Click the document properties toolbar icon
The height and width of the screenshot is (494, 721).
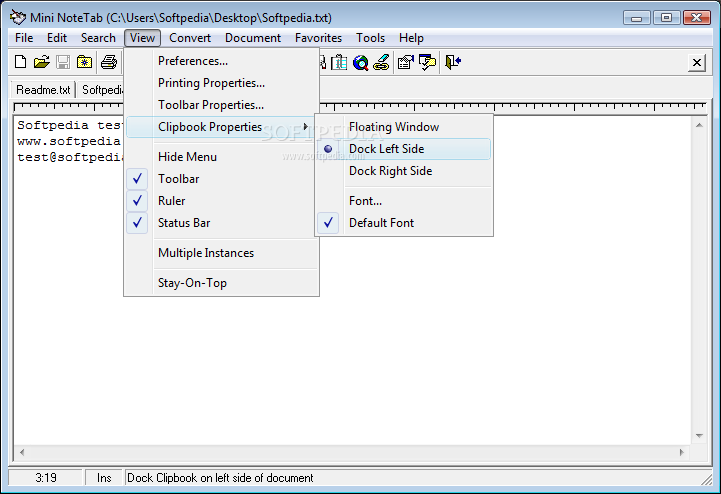[x=406, y=62]
